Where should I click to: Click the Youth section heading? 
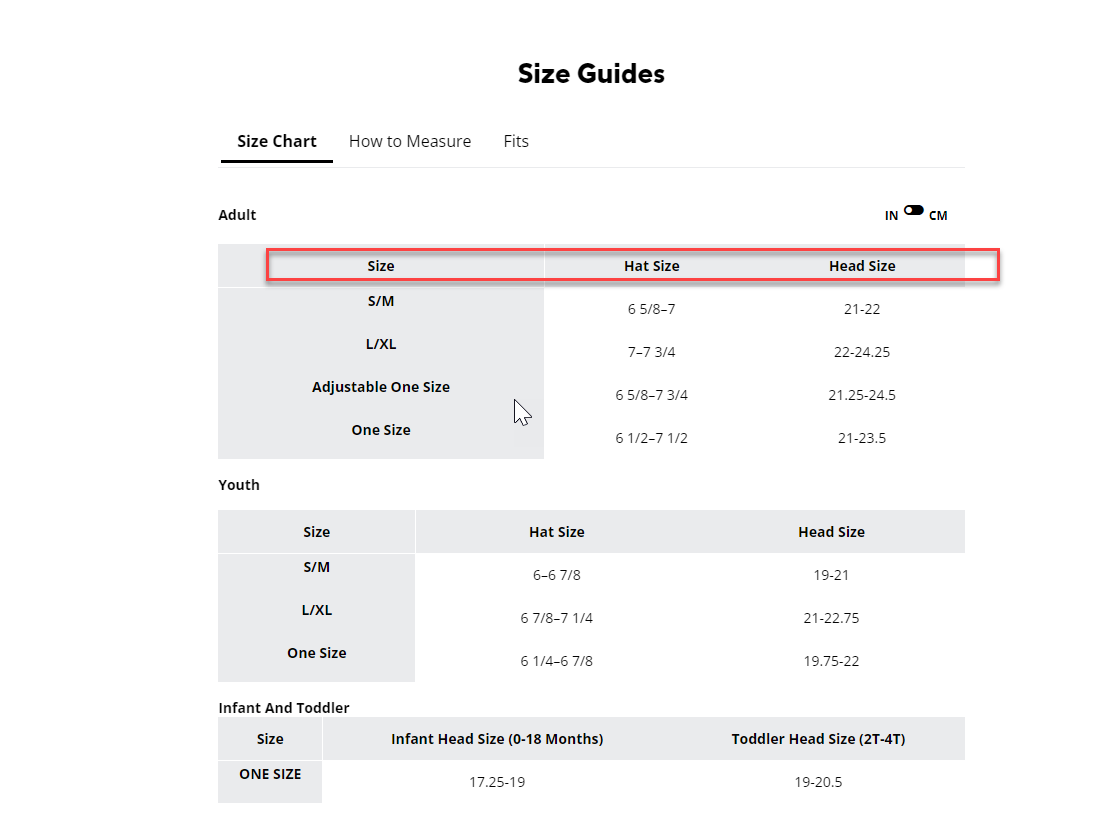[239, 485]
